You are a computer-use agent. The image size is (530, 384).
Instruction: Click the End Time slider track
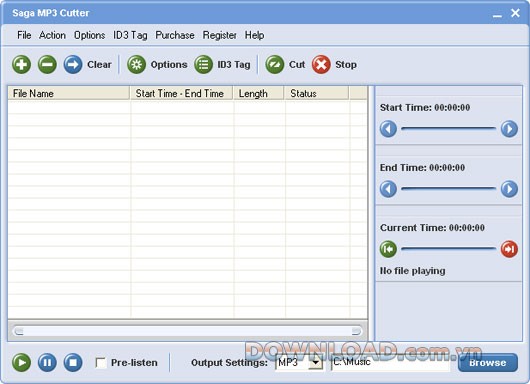point(449,189)
